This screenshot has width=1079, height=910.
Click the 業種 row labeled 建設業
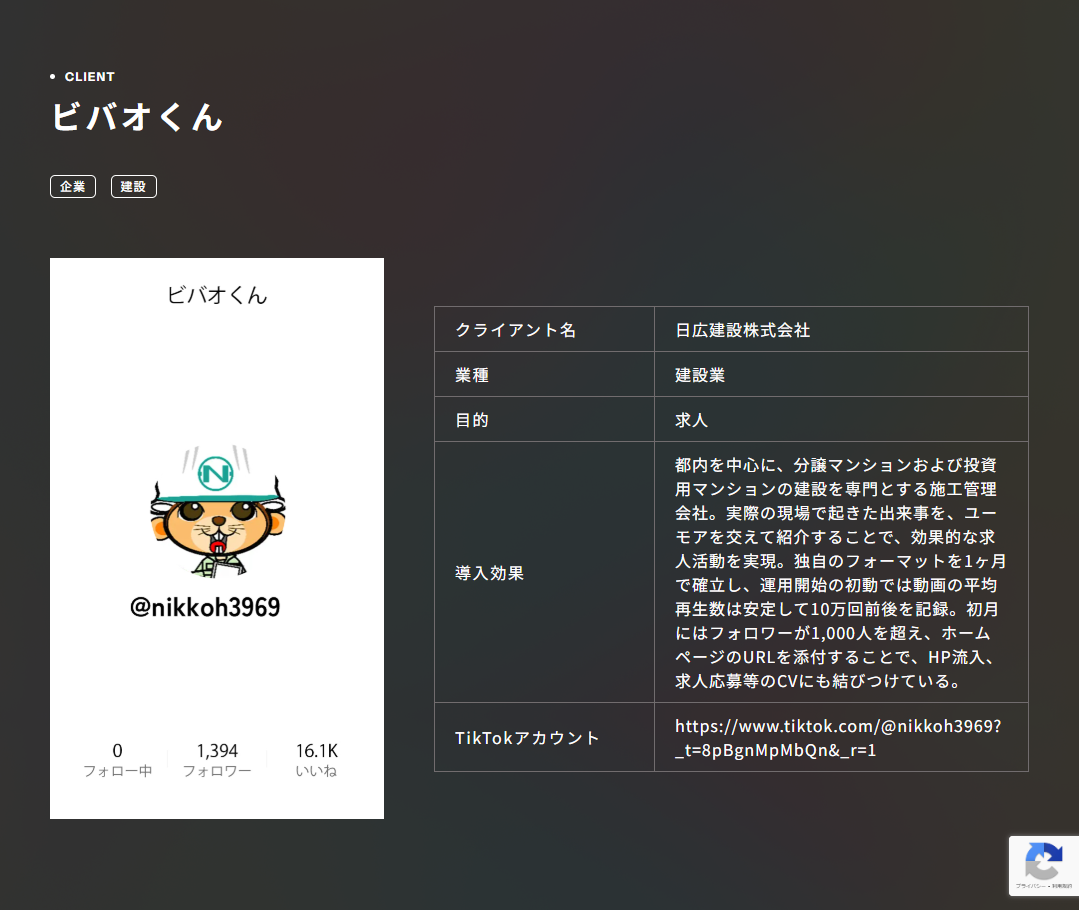click(x=700, y=374)
